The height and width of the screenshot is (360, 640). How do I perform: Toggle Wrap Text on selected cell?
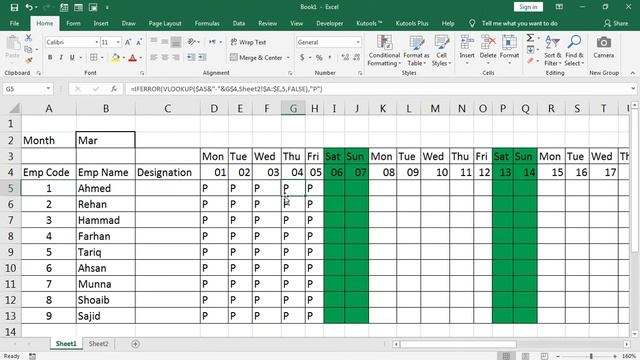pyautogui.click(x=248, y=42)
